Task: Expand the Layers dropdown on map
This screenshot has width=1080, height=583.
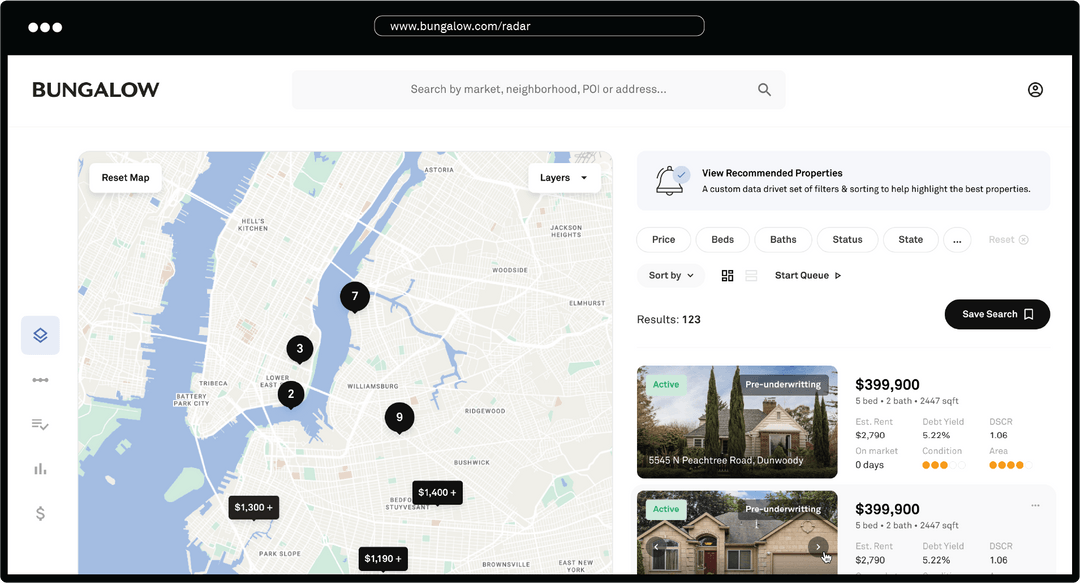Action: 564,178
